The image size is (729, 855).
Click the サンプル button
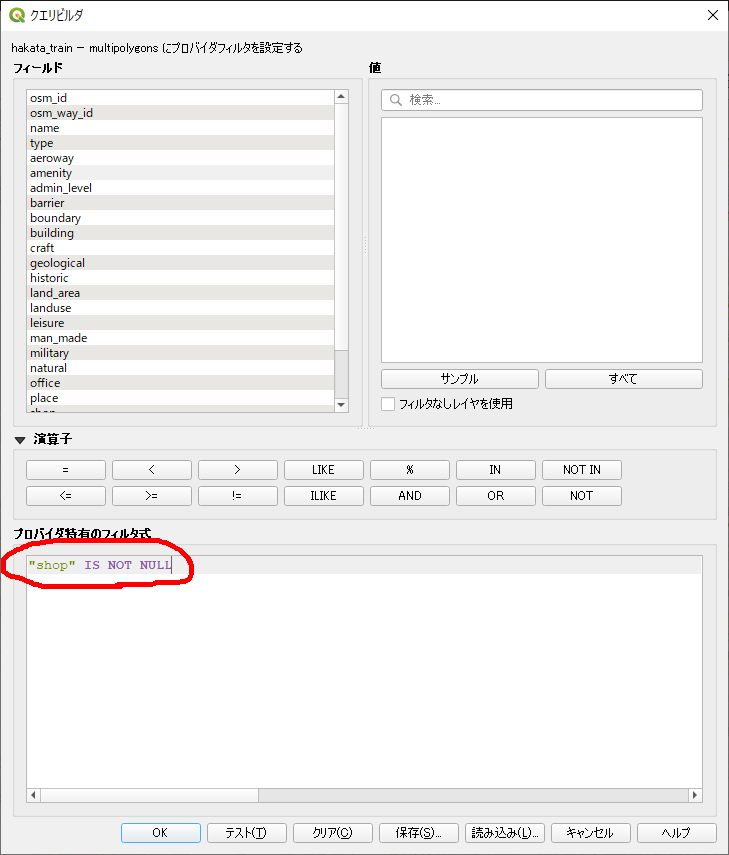coord(459,379)
